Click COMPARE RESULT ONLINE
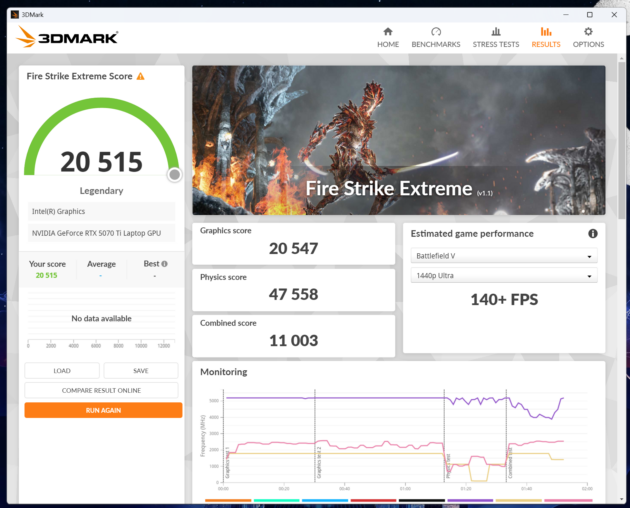The height and width of the screenshot is (508, 630). (x=101, y=390)
